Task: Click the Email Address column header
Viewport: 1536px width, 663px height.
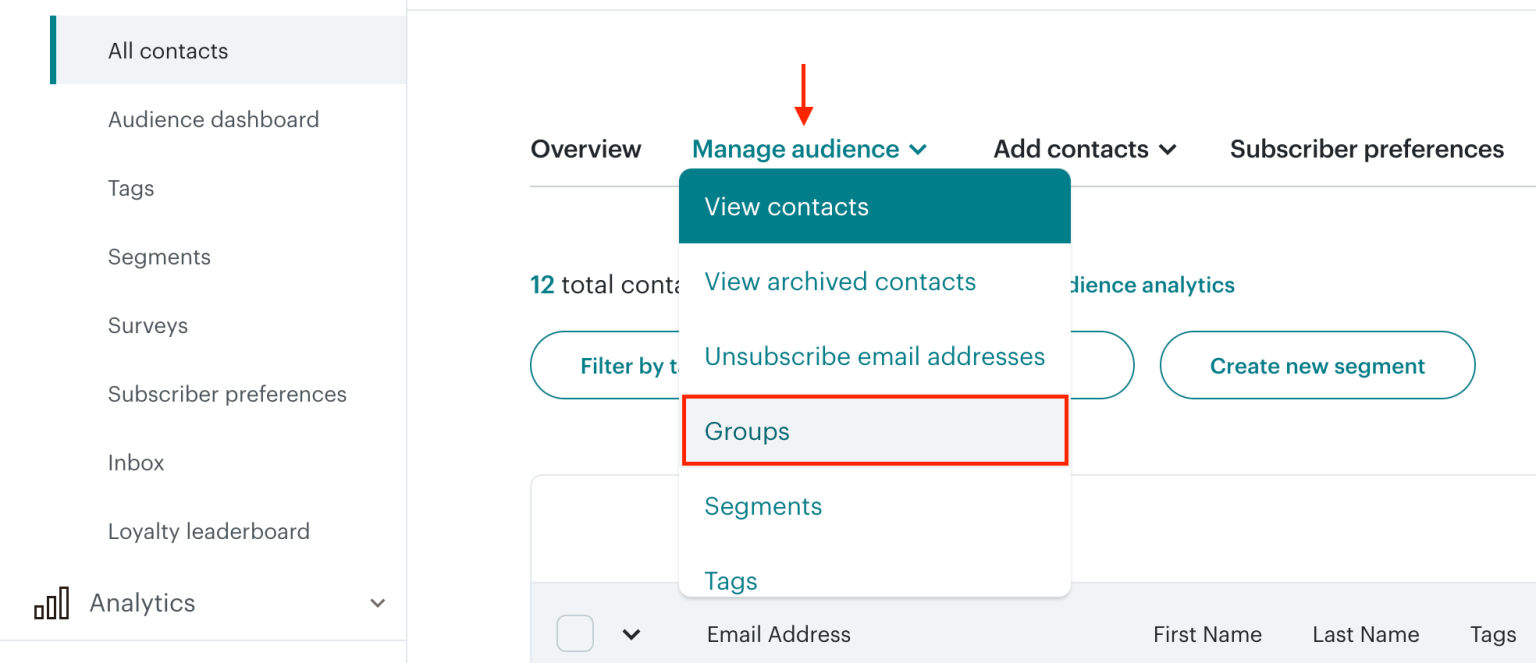Action: [778, 633]
